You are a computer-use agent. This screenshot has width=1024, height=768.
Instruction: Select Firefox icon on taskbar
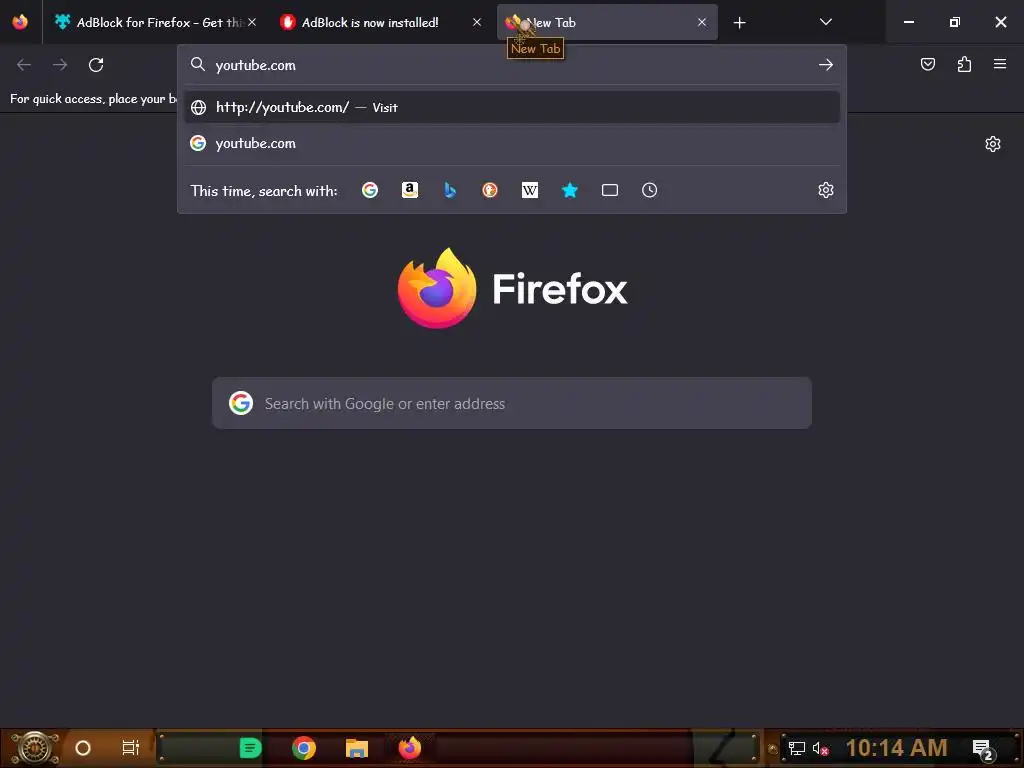point(410,748)
